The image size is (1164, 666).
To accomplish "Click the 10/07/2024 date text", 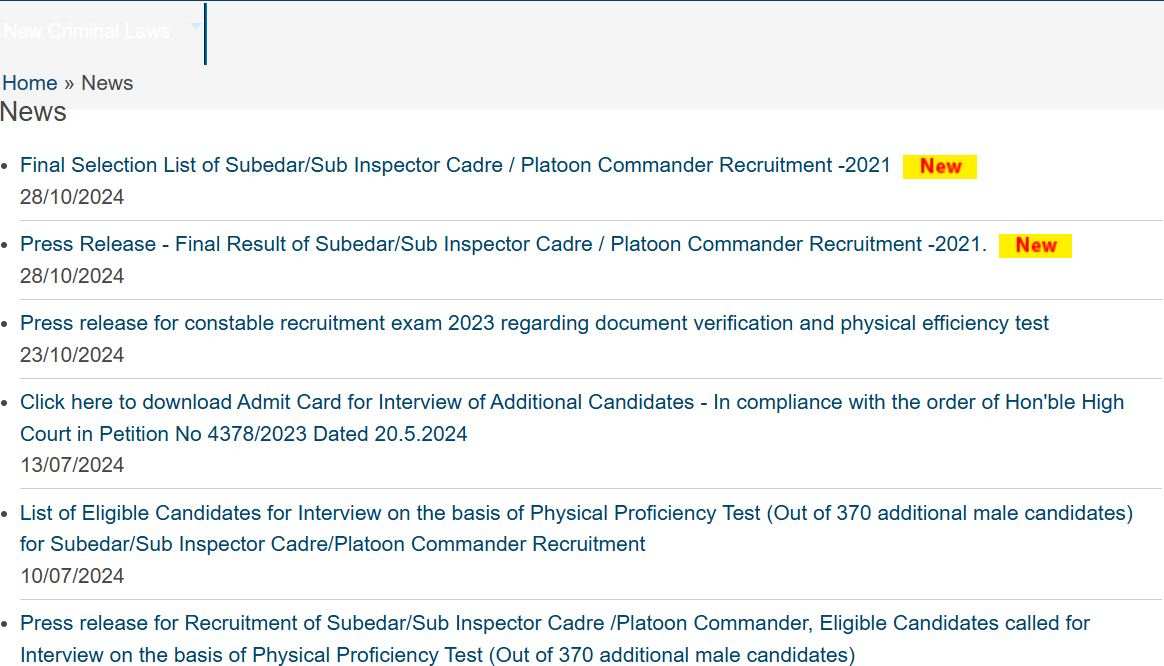I will point(72,576).
